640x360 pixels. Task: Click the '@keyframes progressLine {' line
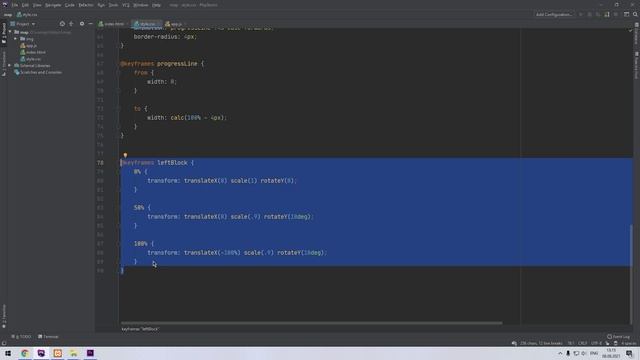pyautogui.click(x=162, y=64)
